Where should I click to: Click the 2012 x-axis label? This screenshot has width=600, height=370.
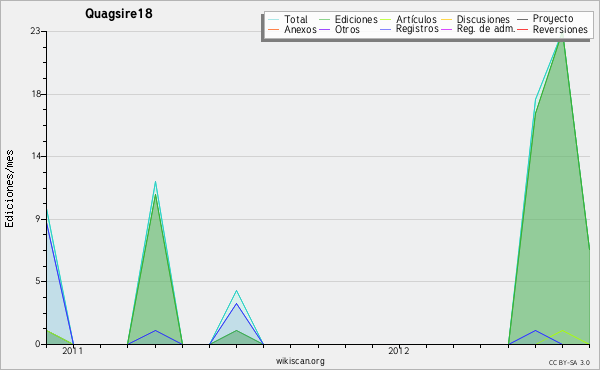coord(399,351)
